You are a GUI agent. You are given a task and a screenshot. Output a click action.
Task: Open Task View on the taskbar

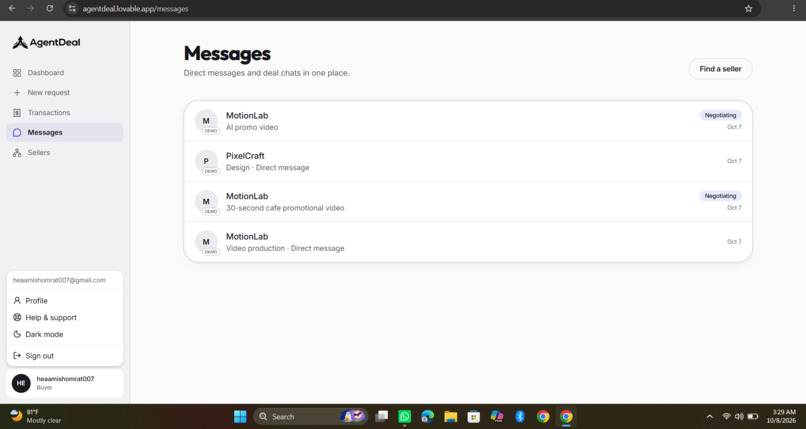click(x=381, y=416)
